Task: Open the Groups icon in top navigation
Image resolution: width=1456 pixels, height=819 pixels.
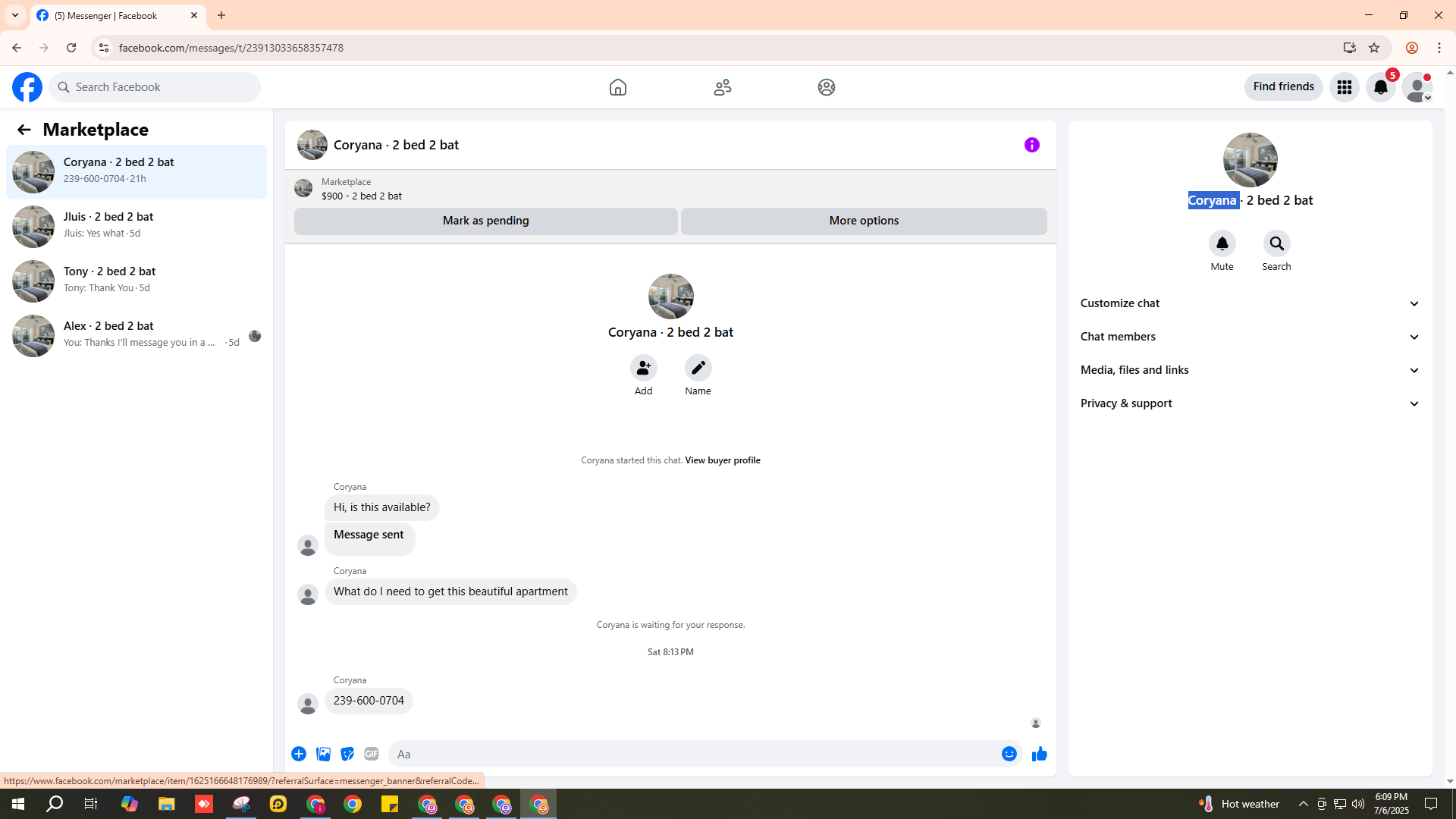Action: [x=827, y=87]
